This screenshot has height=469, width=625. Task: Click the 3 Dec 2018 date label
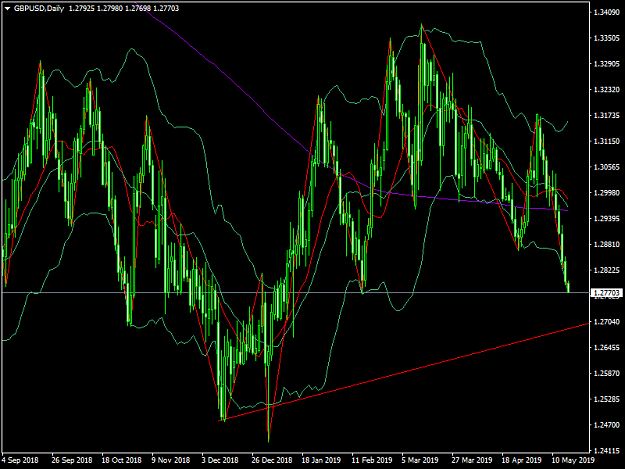[220, 460]
